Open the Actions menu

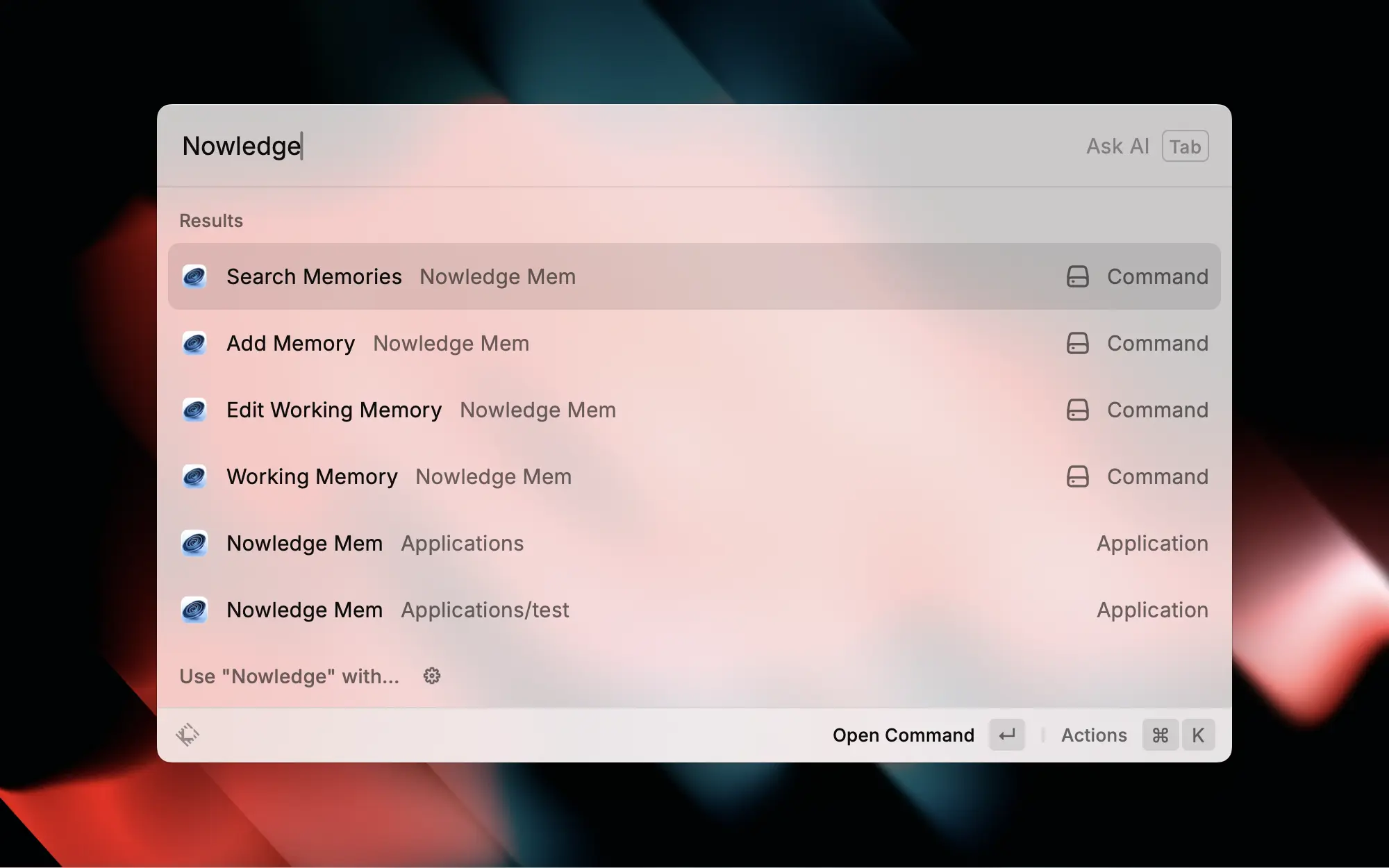click(x=1093, y=735)
